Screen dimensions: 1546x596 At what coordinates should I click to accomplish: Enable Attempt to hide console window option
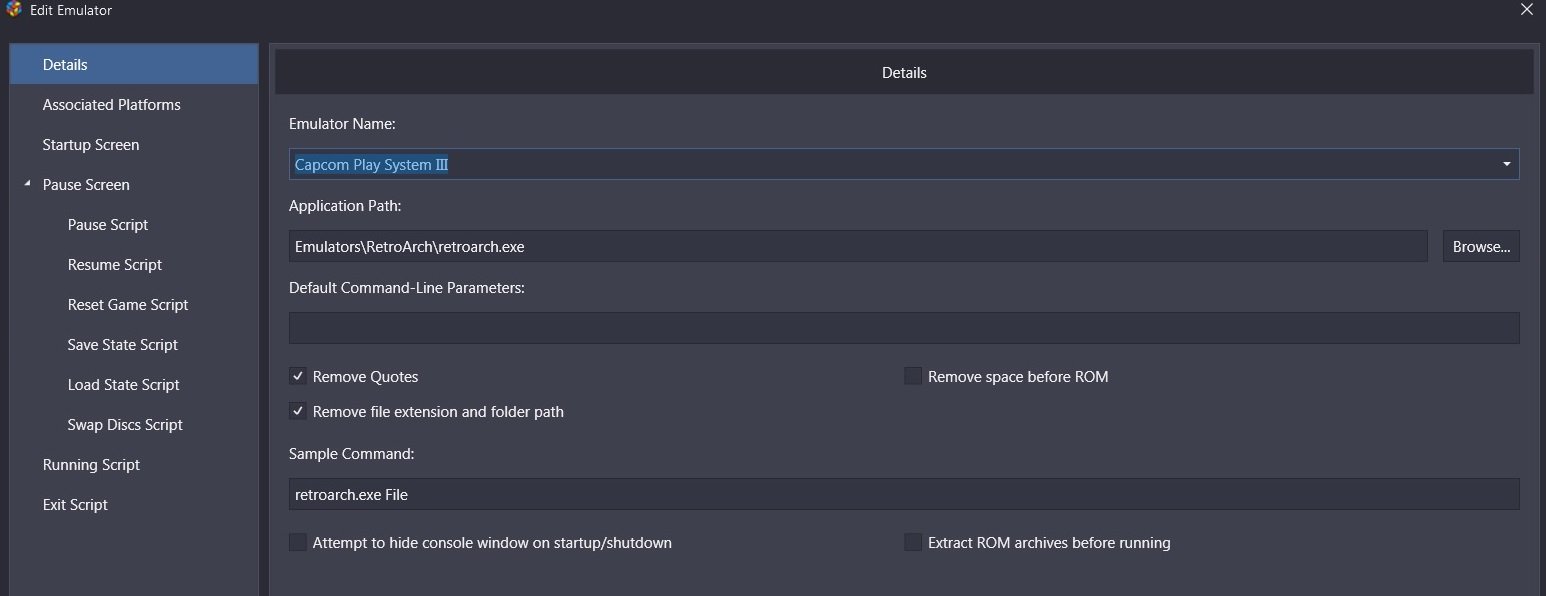tap(297, 542)
